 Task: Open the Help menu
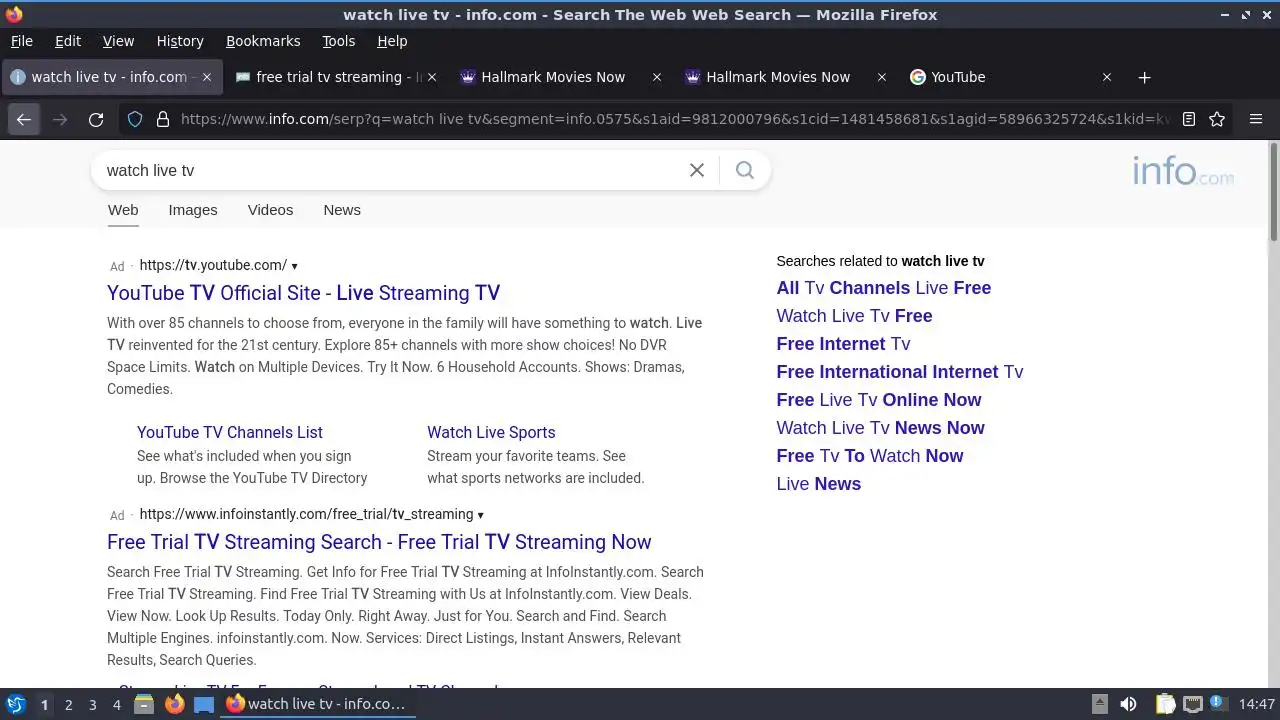coord(392,41)
